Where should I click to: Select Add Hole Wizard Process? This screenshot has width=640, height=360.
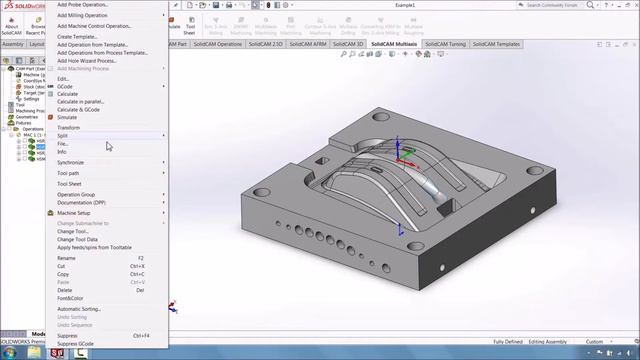pyautogui.click(x=87, y=61)
